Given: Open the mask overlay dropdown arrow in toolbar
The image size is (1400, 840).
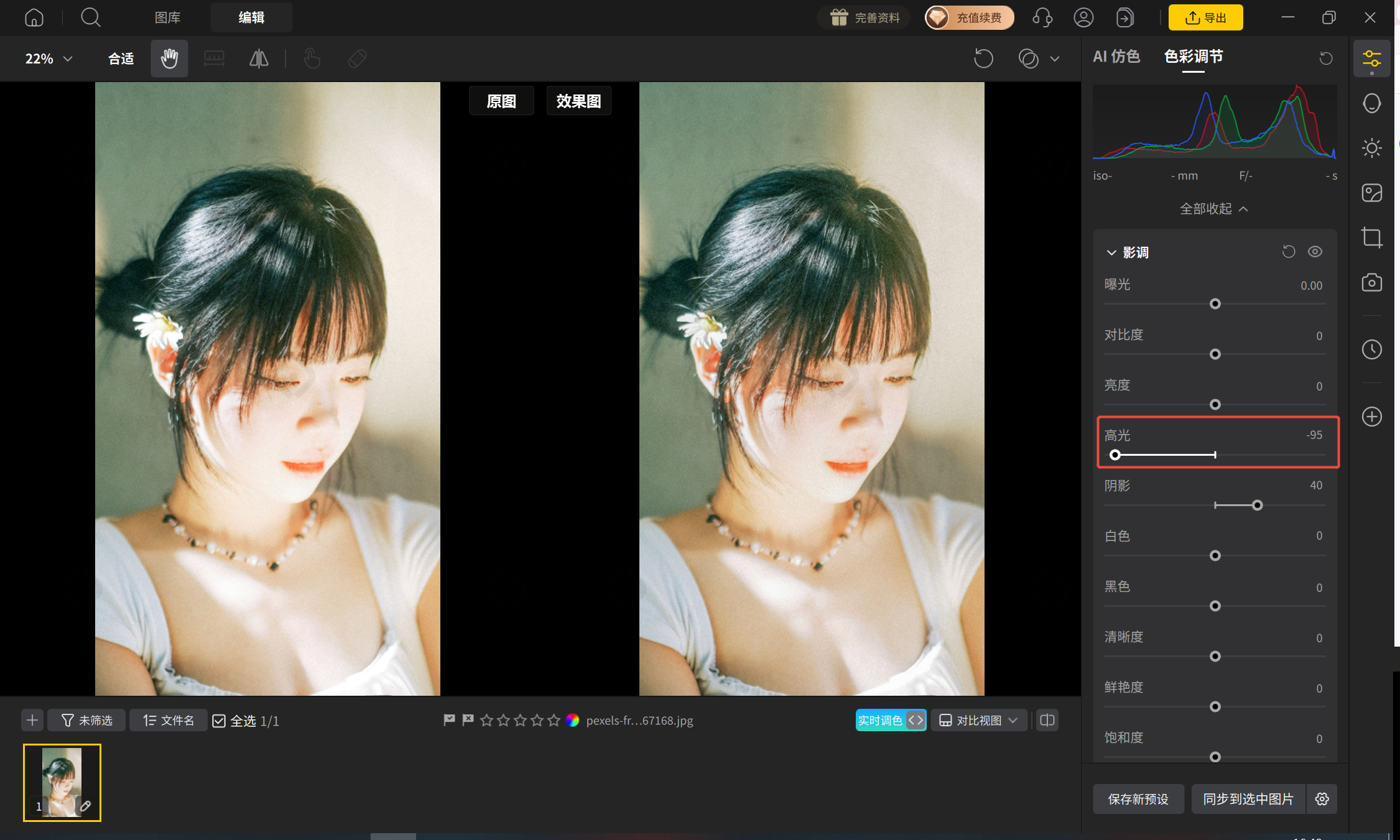Looking at the screenshot, I should 1055,59.
